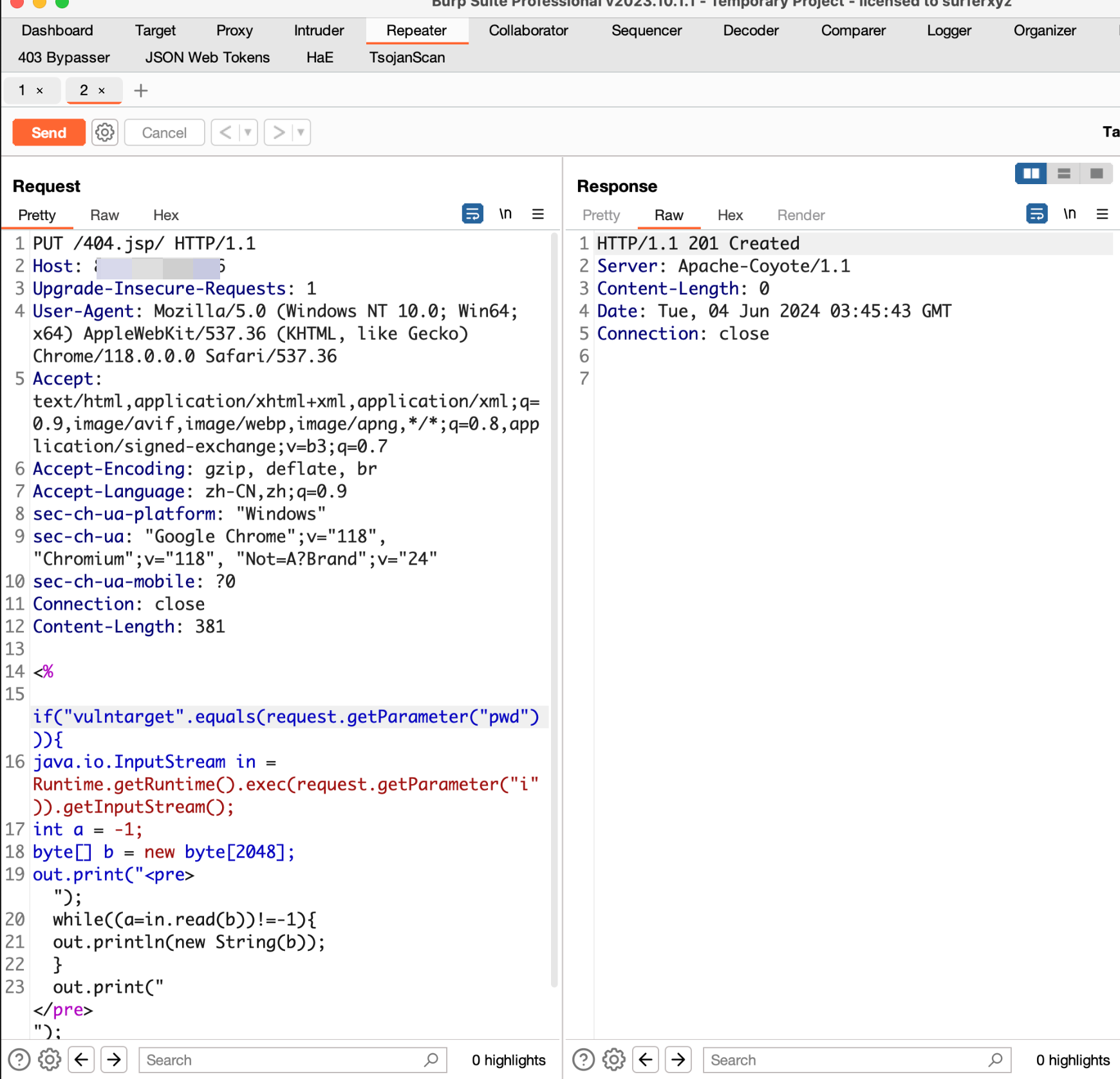Expand the back history dropdown arrow
Image resolution: width=1120 pixels, height=1079 pixels.
tap(248, 133)
